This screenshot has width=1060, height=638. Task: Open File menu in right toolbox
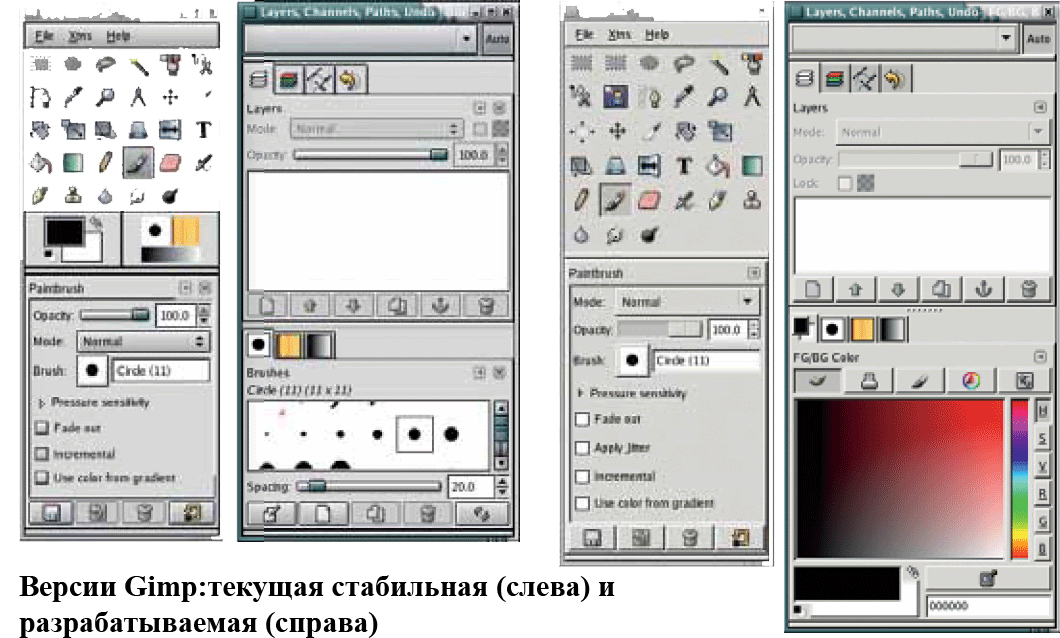tap(583, 34)
